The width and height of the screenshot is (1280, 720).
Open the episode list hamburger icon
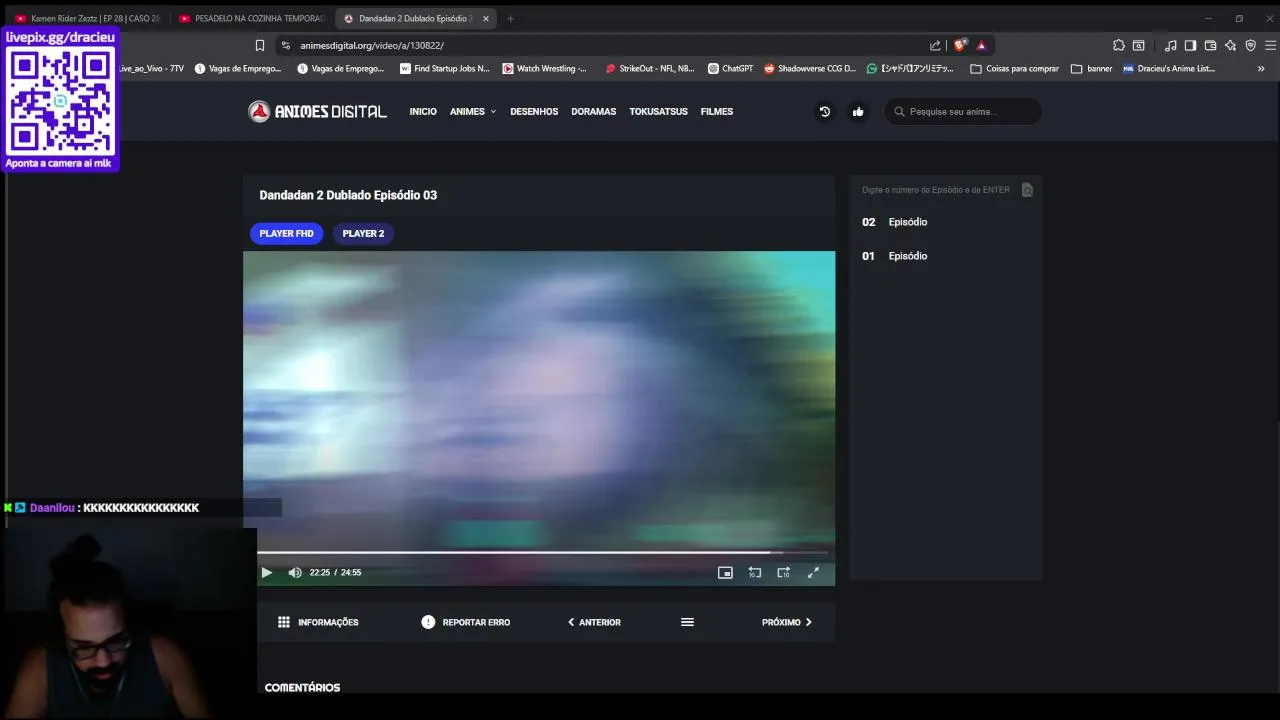(x=687, y=622)
